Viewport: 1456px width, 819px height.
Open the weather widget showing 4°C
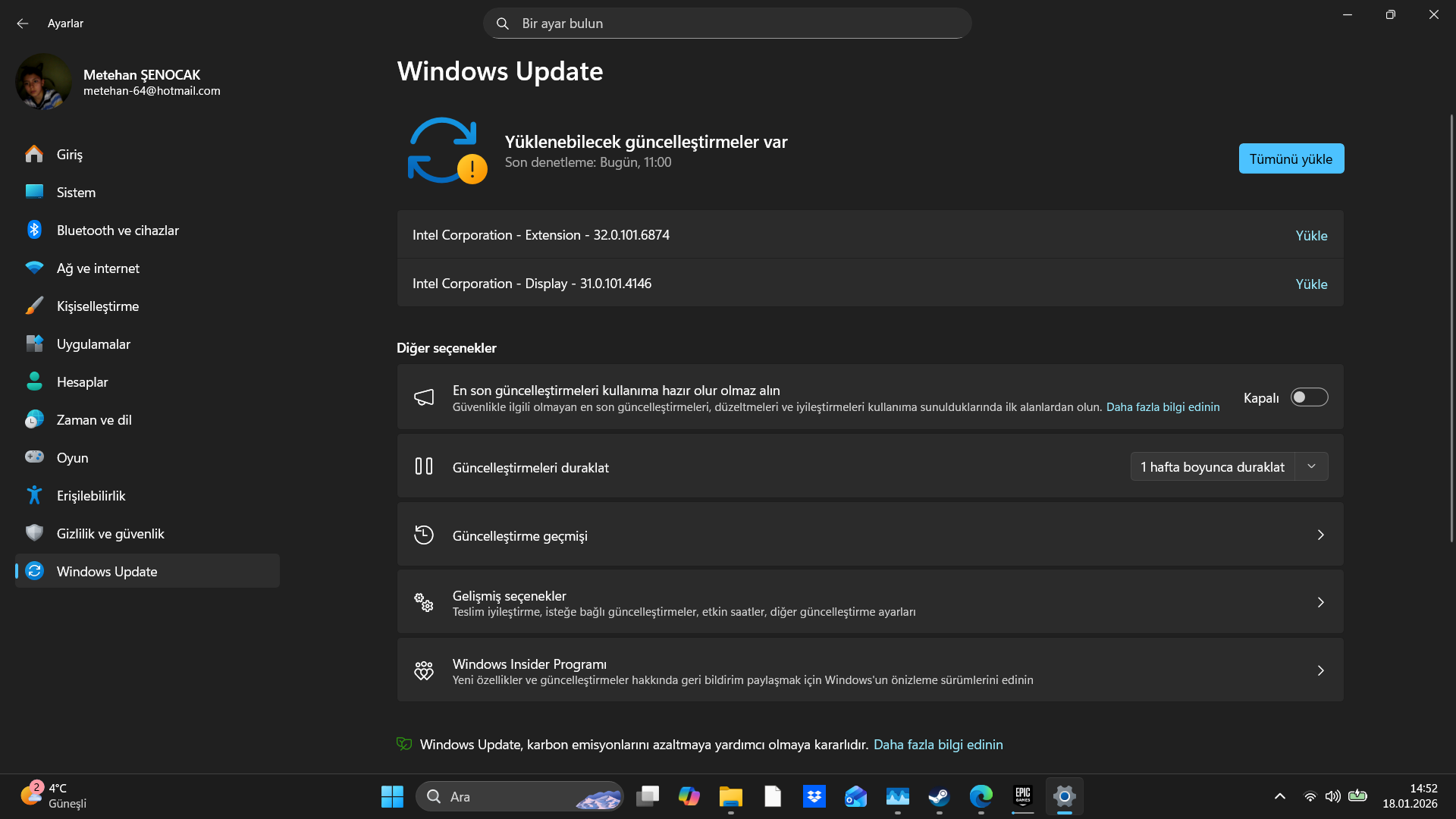pyautogui.click(x=53, y=796)
